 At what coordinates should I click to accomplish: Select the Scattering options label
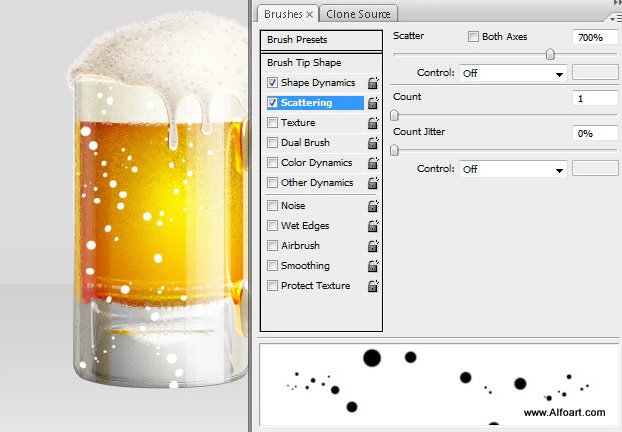[307, 103]
